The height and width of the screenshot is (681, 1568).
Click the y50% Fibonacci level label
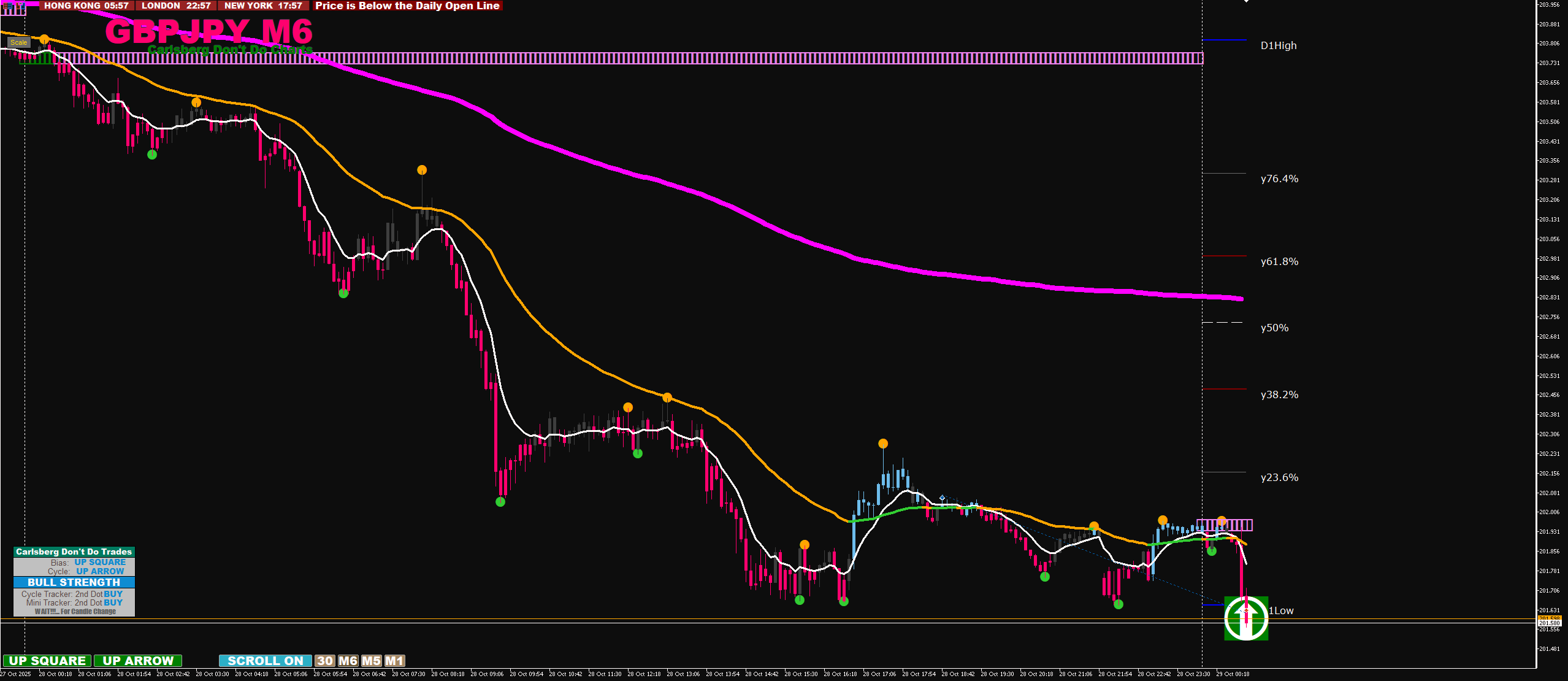[x=1274, y=328]
